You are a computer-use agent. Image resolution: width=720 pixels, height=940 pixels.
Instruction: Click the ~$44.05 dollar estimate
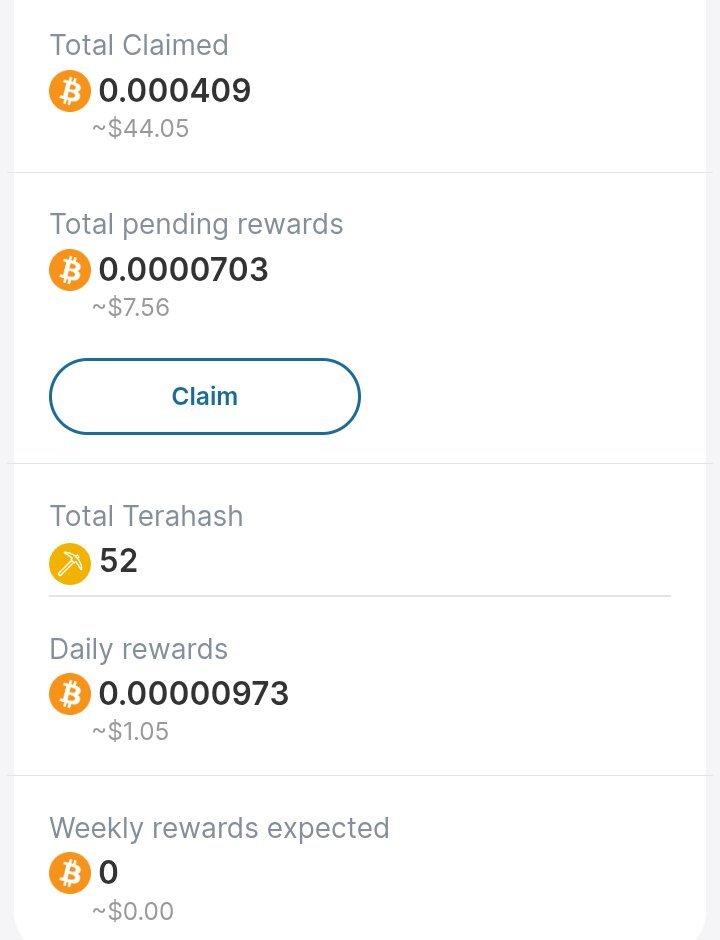point(140,128)
